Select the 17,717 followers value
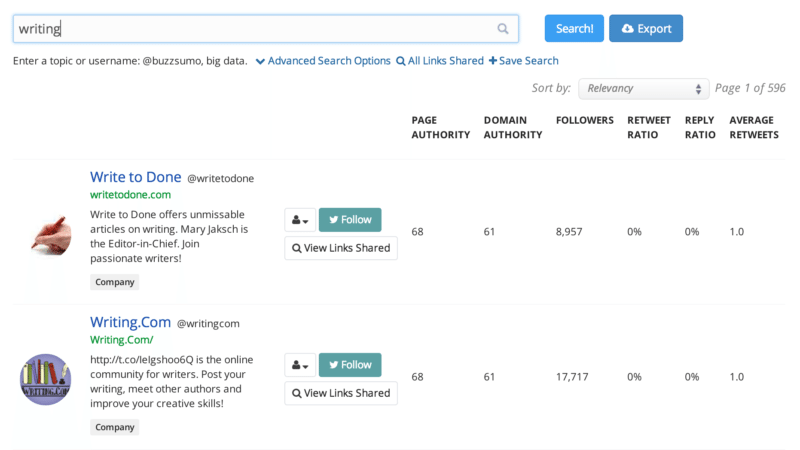The width and height of the screenshot is (800, 450). click(x=572, y=377)
